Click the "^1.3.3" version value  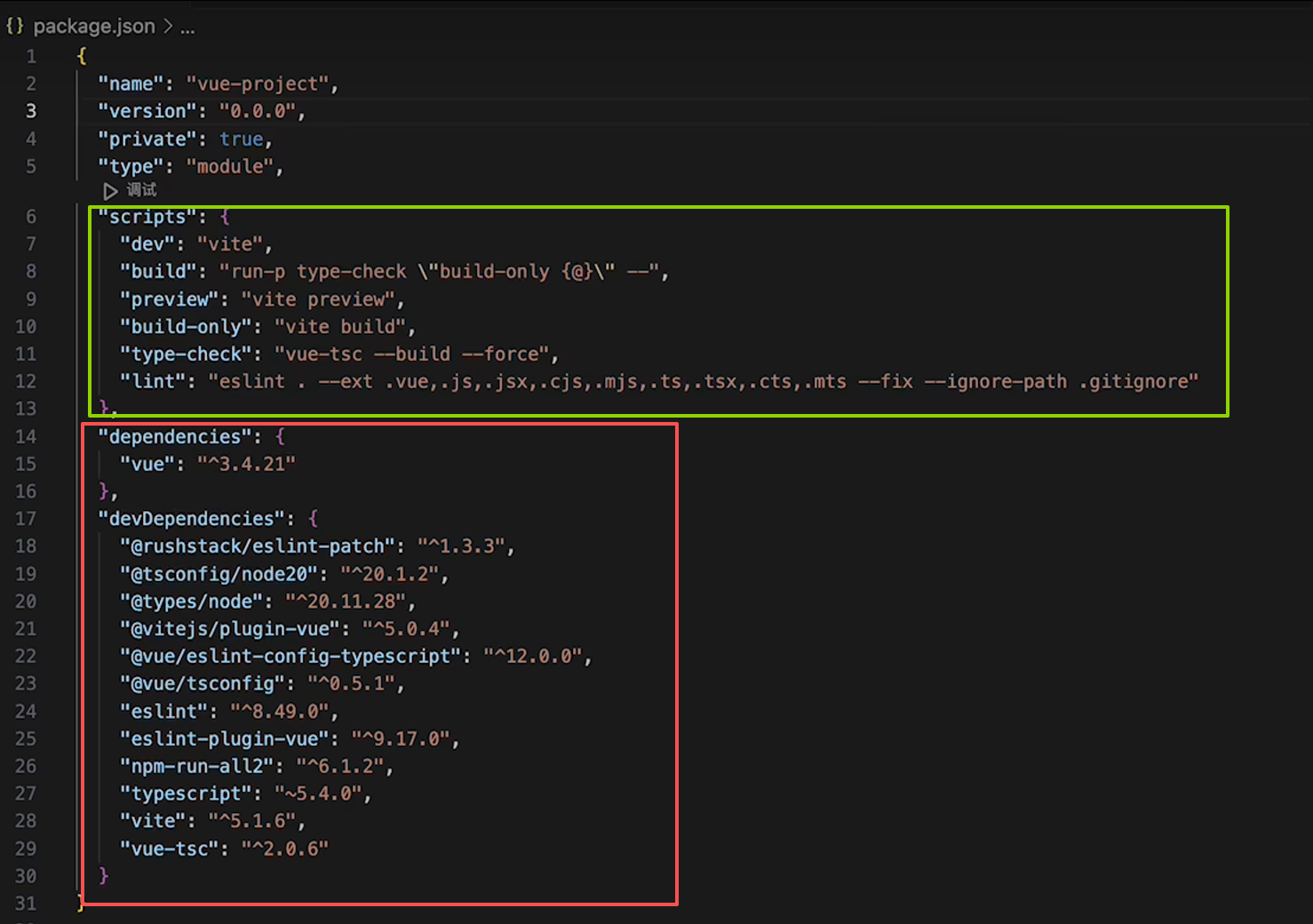(461, 546)
